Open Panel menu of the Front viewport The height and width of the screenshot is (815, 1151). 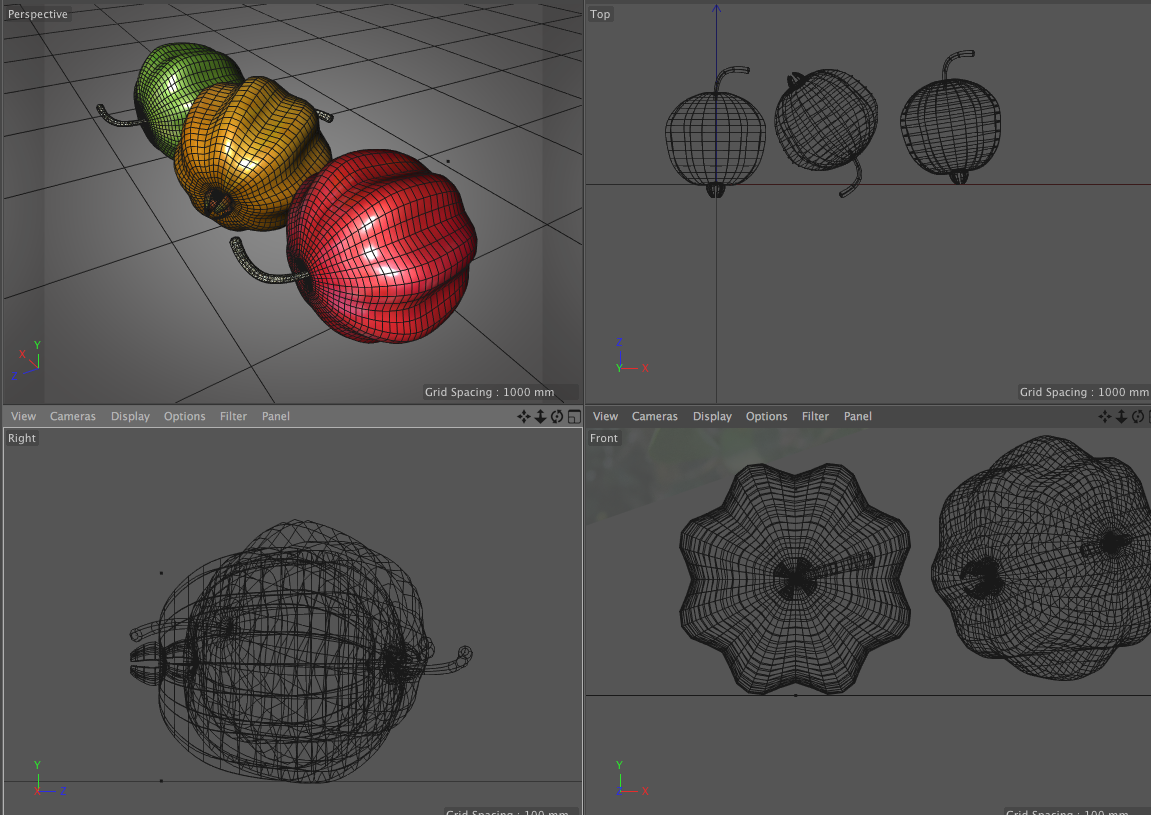(x=858, y=416)
